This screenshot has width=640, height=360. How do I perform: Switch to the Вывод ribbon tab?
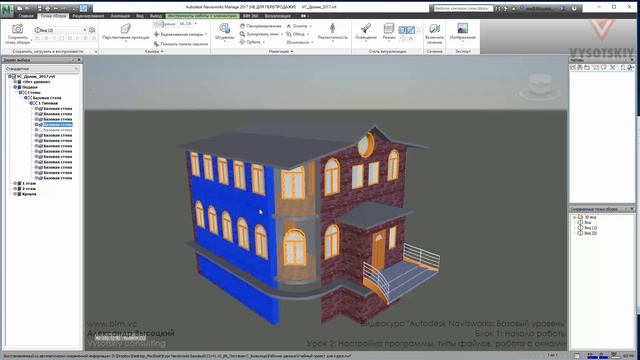point(156,16)
